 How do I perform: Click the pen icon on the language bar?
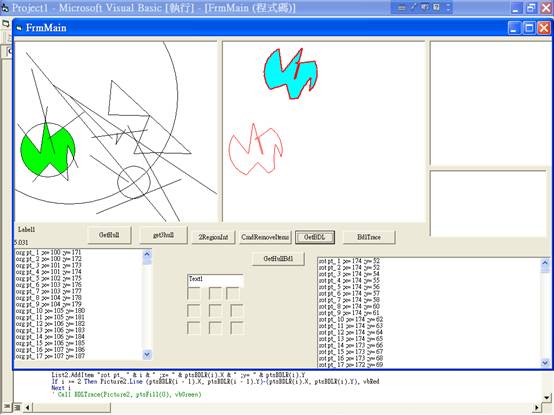coord(413,7)
